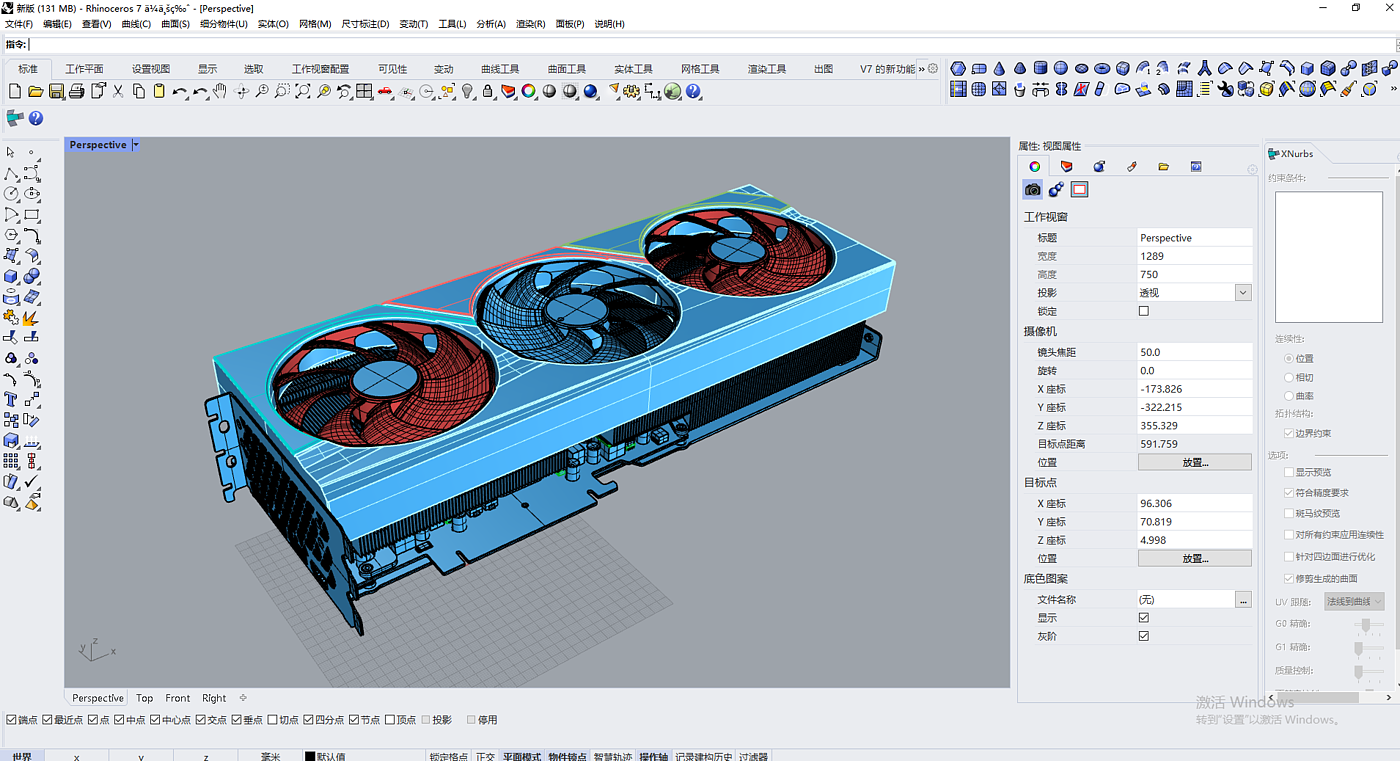The height and width of the screenshot is (761, 1400).
Task: Toggle the 锁定 viewport lock checkbox
Action: (x=1144, y=311)
